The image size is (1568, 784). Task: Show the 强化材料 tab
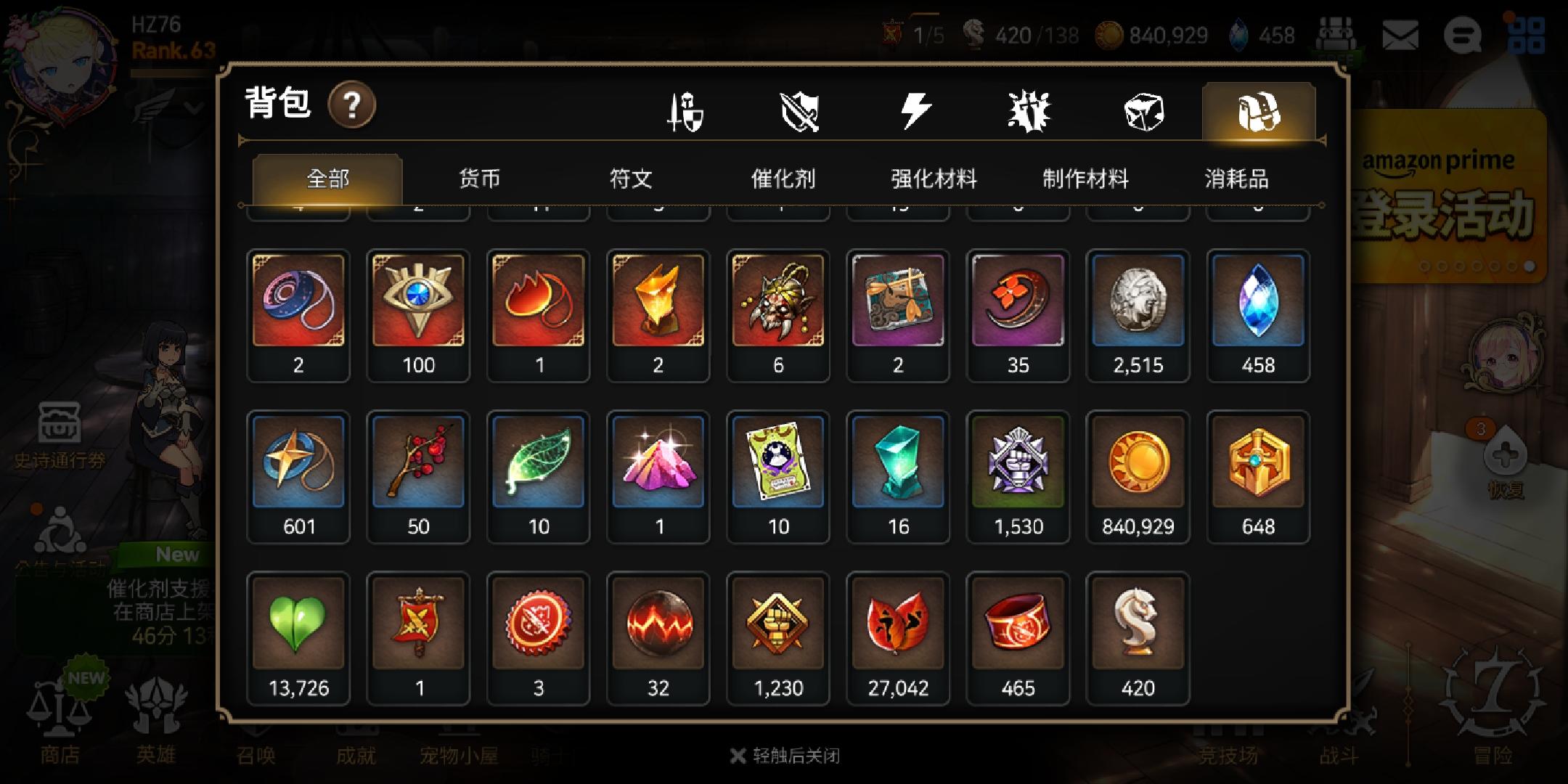coord(934,179)
